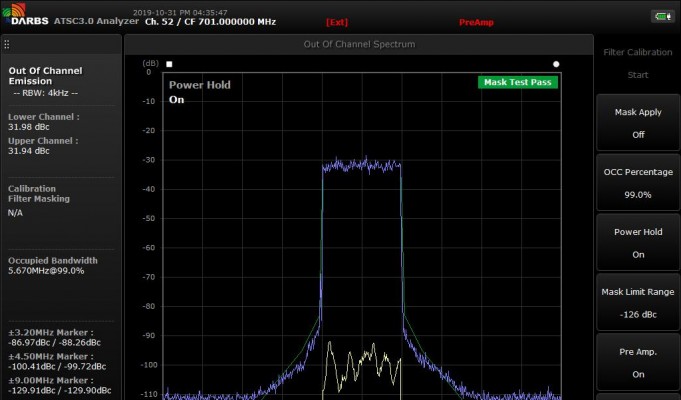This screenshot has height=400, width=681.
Task: Click the white square marker above graph
Action: (x=169, y=64)
